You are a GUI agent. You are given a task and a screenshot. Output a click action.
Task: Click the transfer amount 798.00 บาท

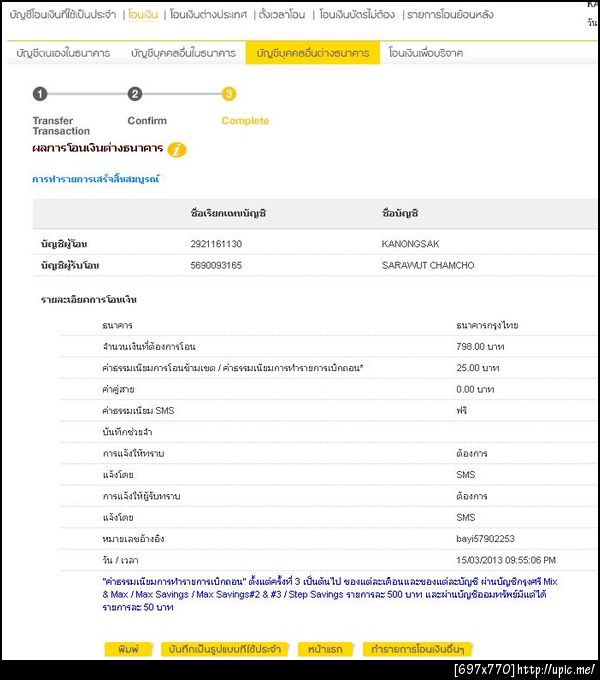tap(480, 347)
